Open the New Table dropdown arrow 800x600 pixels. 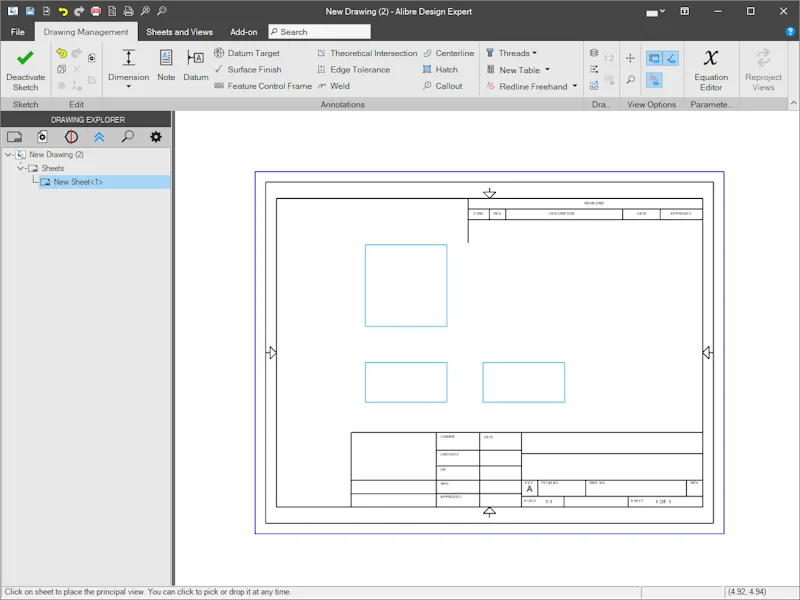point(547,69)
